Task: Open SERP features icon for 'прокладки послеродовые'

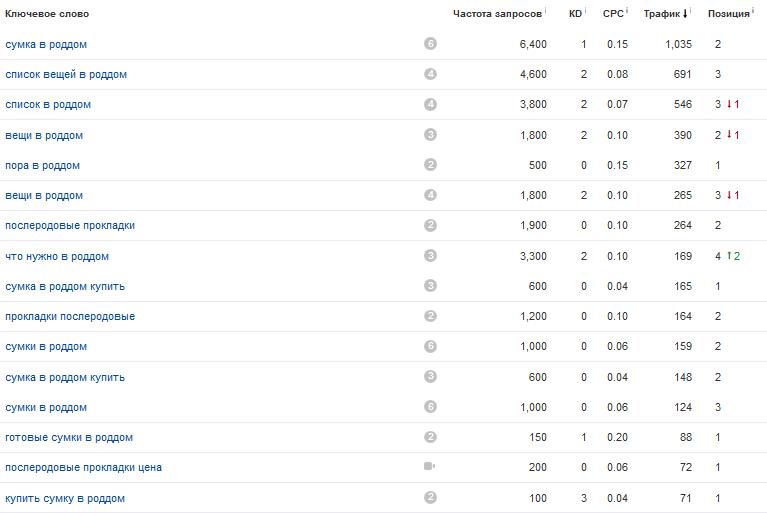Action: pyautogui.click(x=430, y=316)
